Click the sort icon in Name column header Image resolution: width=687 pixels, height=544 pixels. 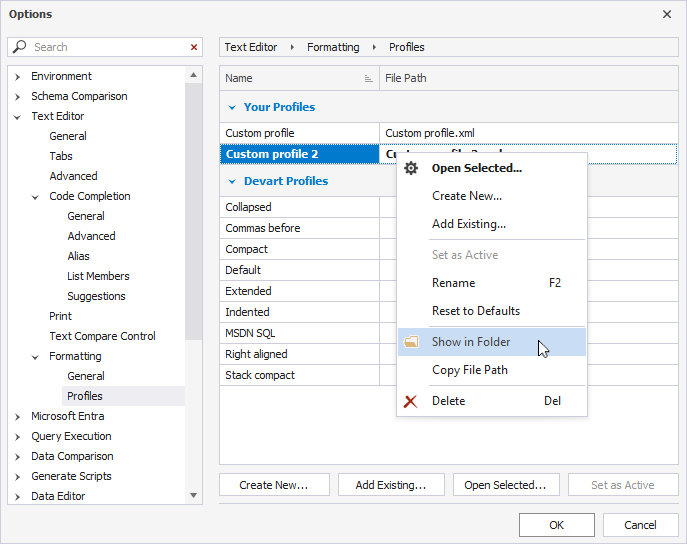tap(368, 78)
